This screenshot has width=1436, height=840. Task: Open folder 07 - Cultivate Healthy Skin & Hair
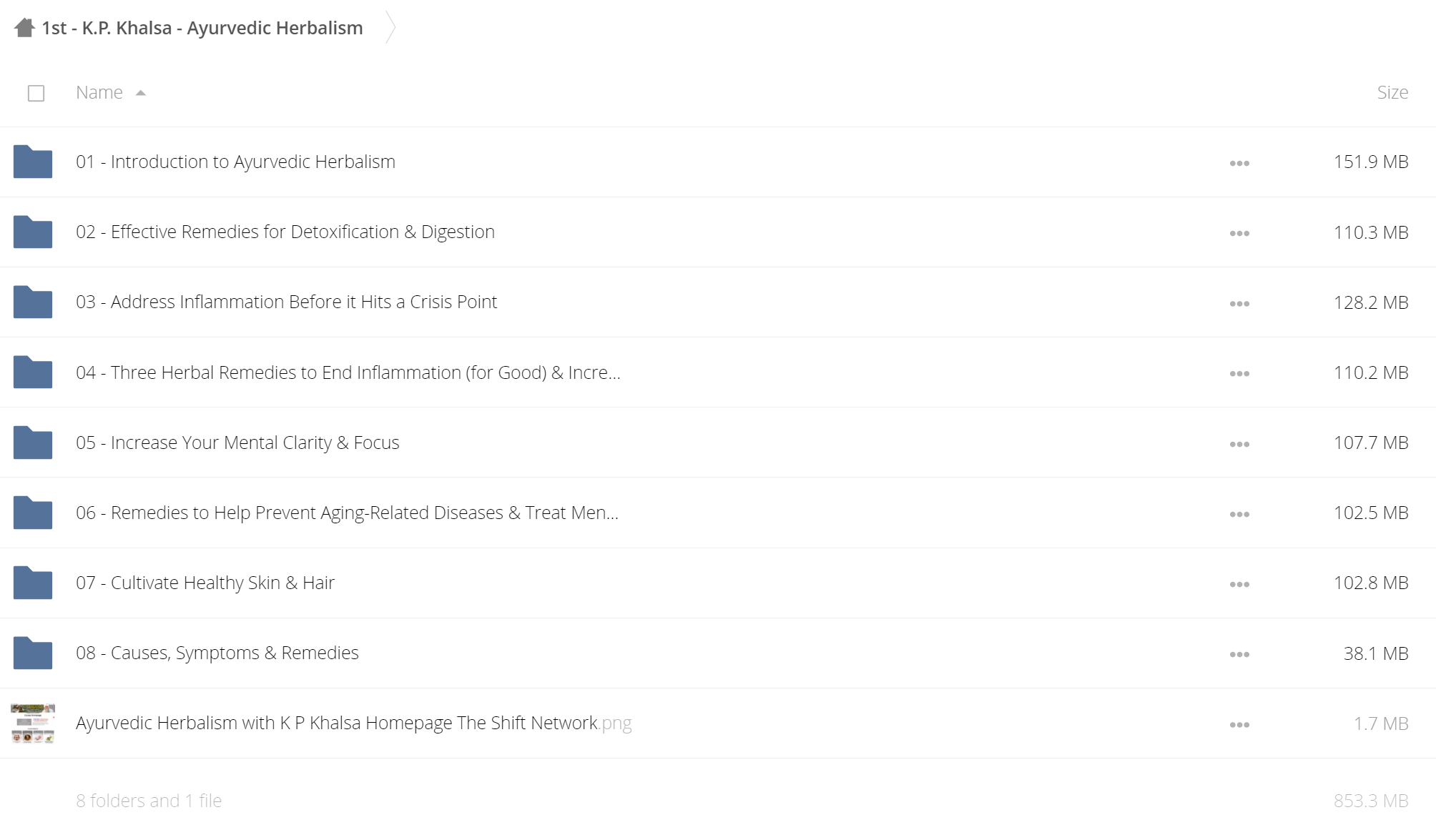(x=205, y=583)
